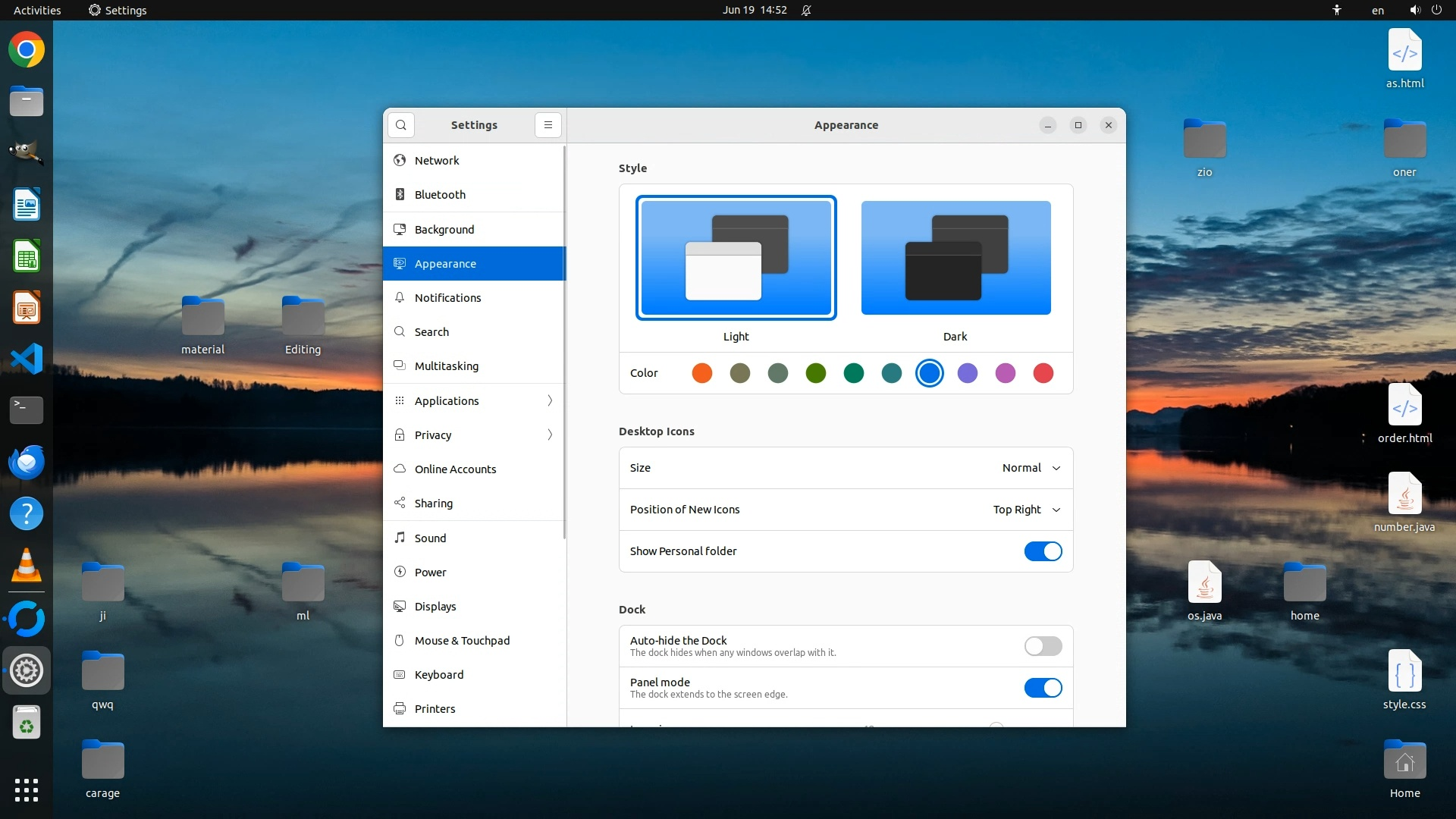Go to the Notifications settings panel
This screenshot has height=819, width=1456.
[447, 298]
